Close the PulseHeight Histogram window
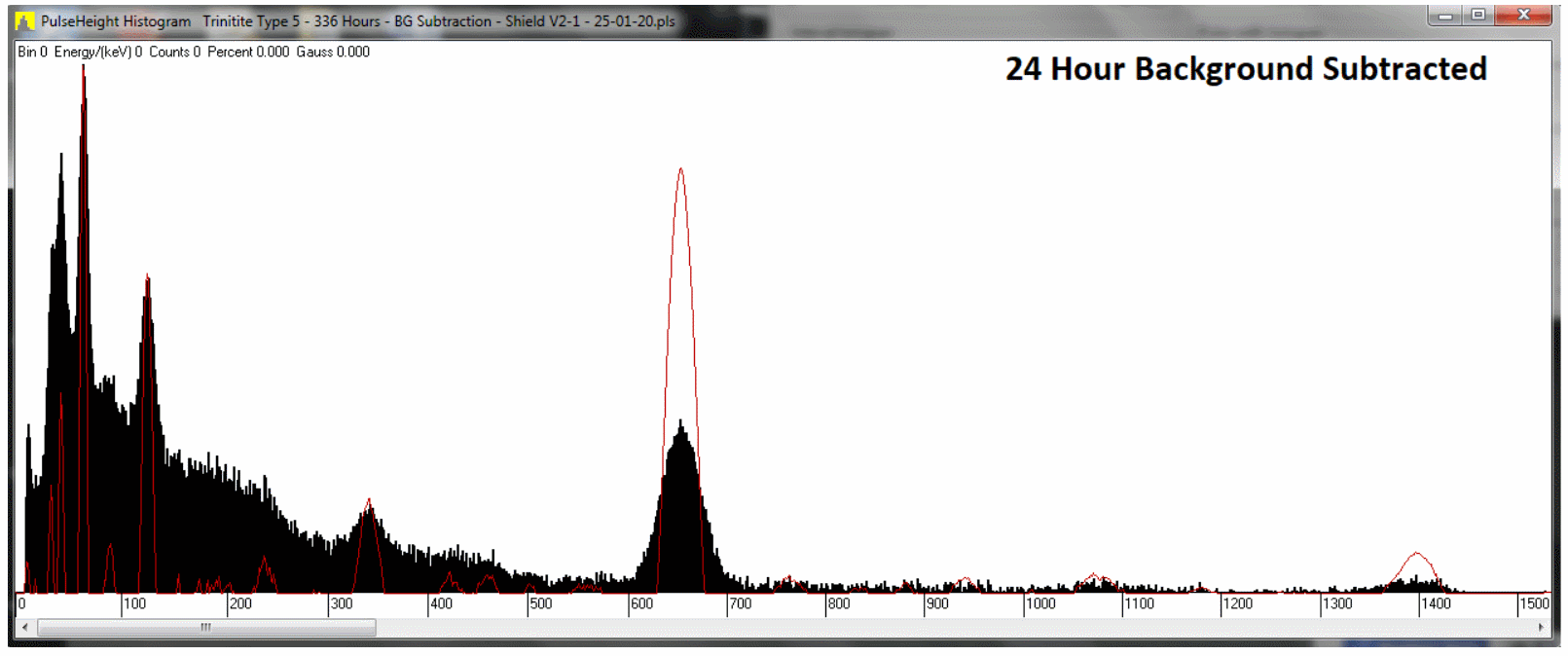Viewport: 1568px width, 656px height. [x=1523, y=16]
